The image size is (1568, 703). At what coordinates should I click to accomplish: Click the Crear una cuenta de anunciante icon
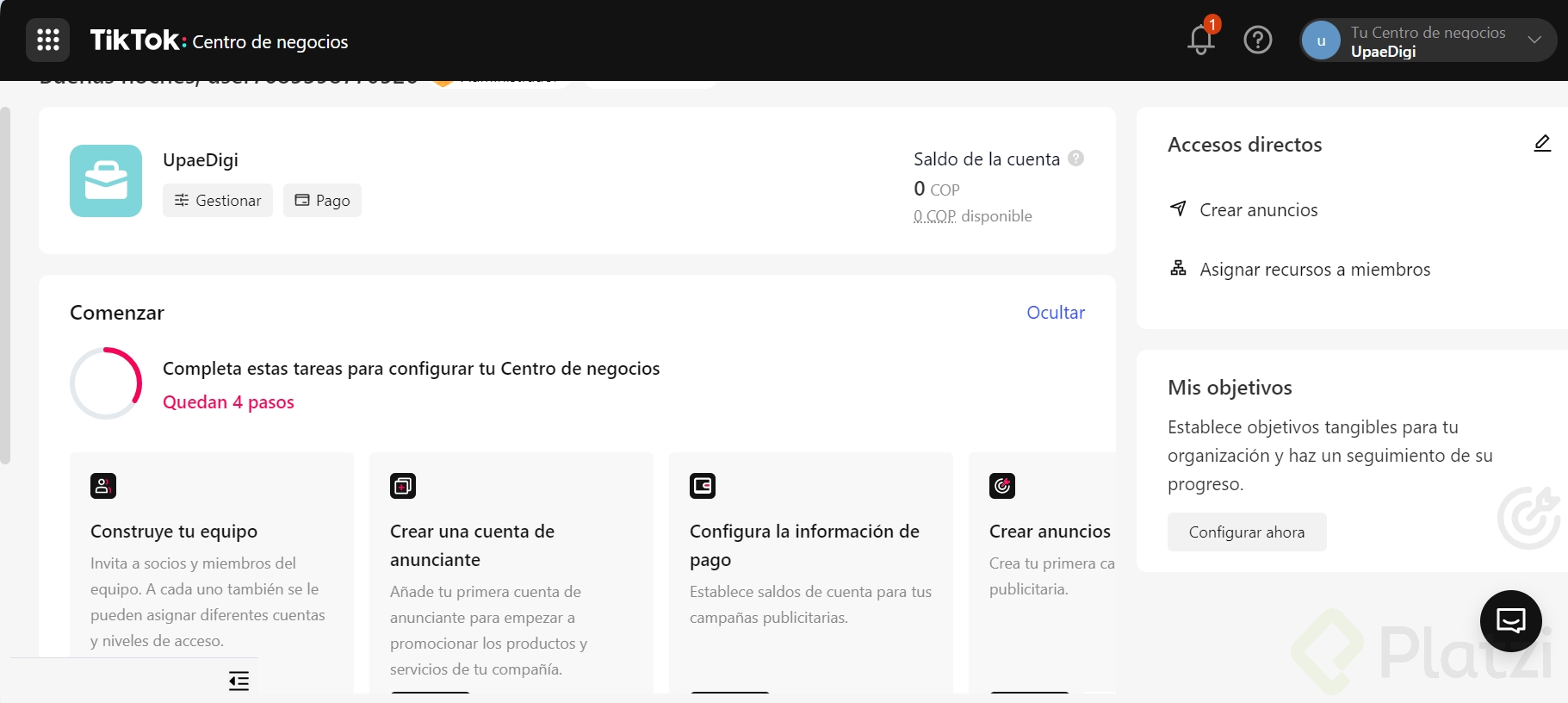403,486
